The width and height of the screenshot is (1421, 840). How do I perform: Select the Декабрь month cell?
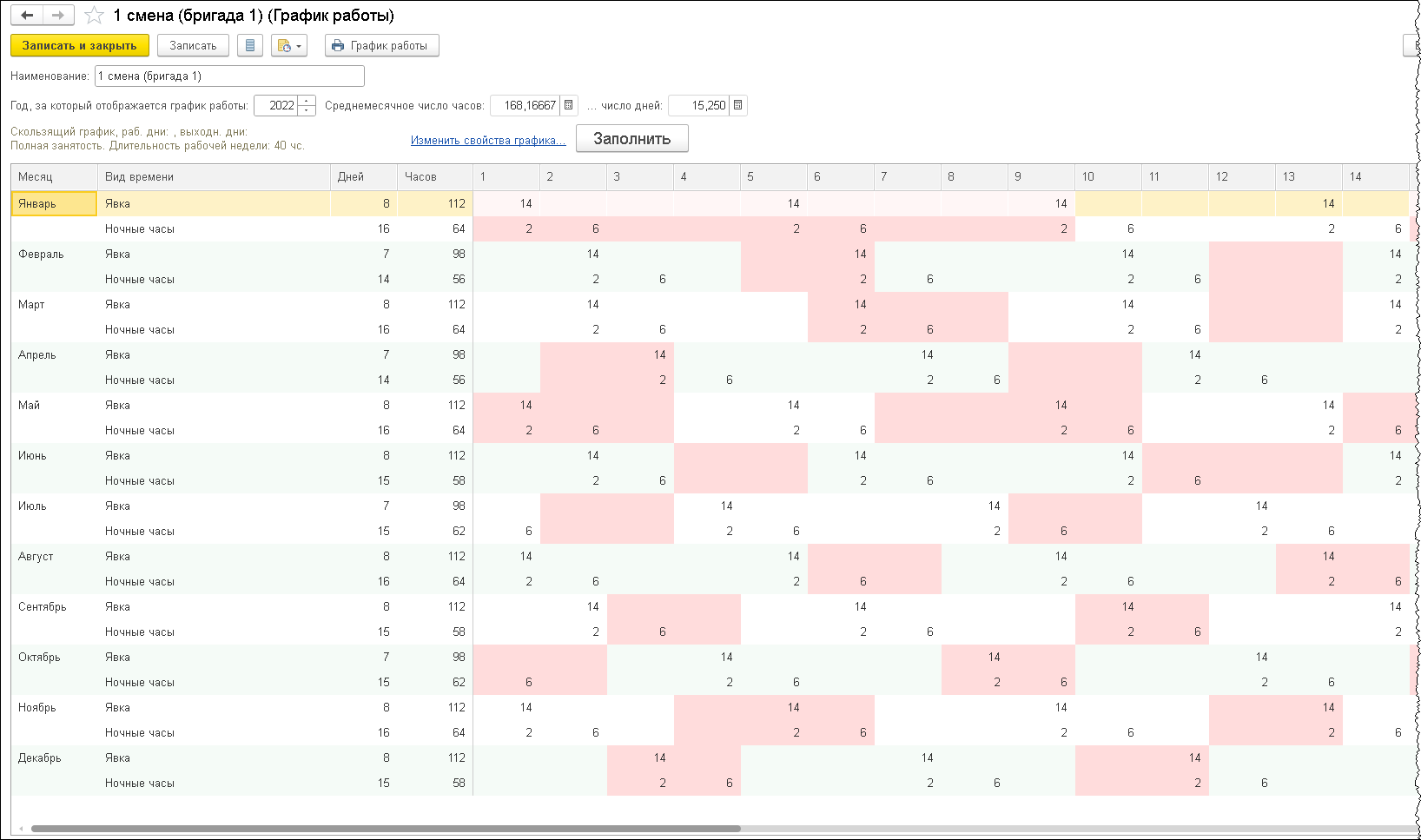(54, 757)
